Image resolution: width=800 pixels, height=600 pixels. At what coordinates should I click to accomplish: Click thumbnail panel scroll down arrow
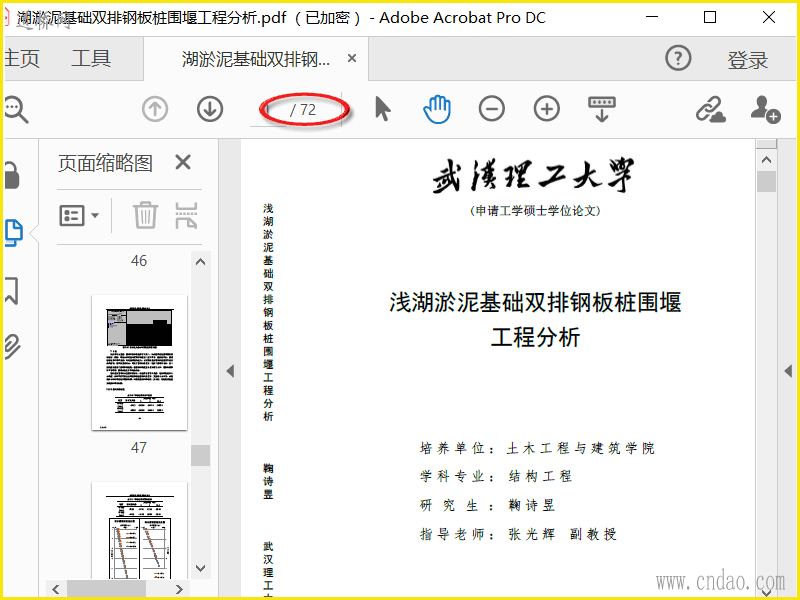pos(201,568)
